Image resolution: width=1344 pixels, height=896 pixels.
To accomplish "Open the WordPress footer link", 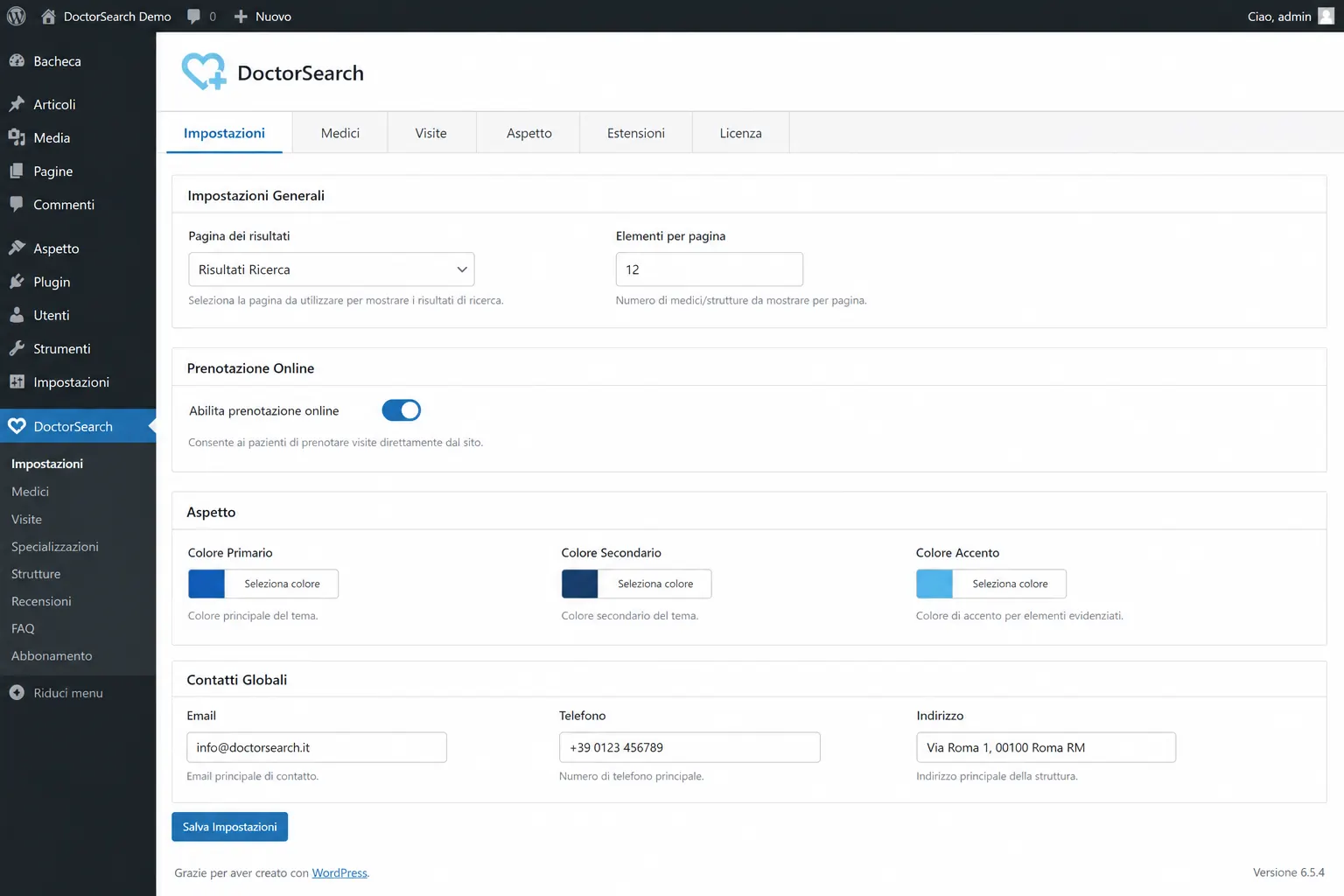I will pos(339,872).
